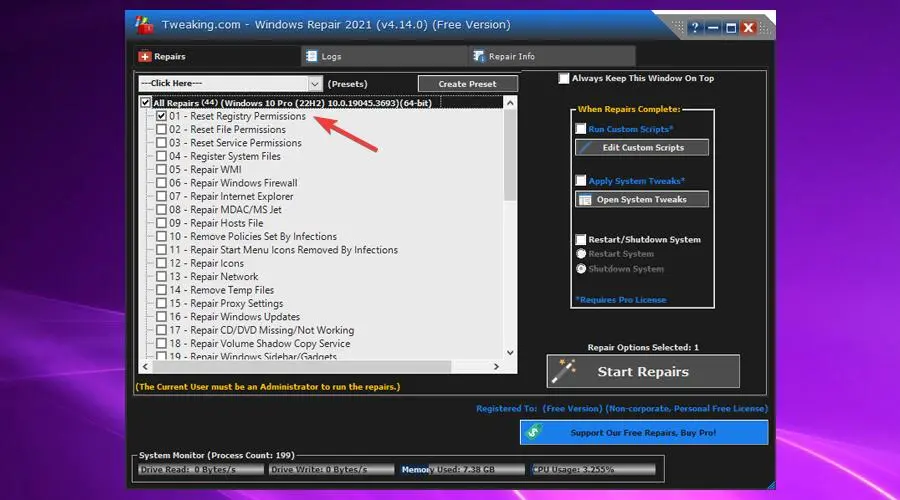The width and height of the screenshot is (900, 500).
Task: Open the help question mark button
Action: pyautogui.click(x=695, y=28)
